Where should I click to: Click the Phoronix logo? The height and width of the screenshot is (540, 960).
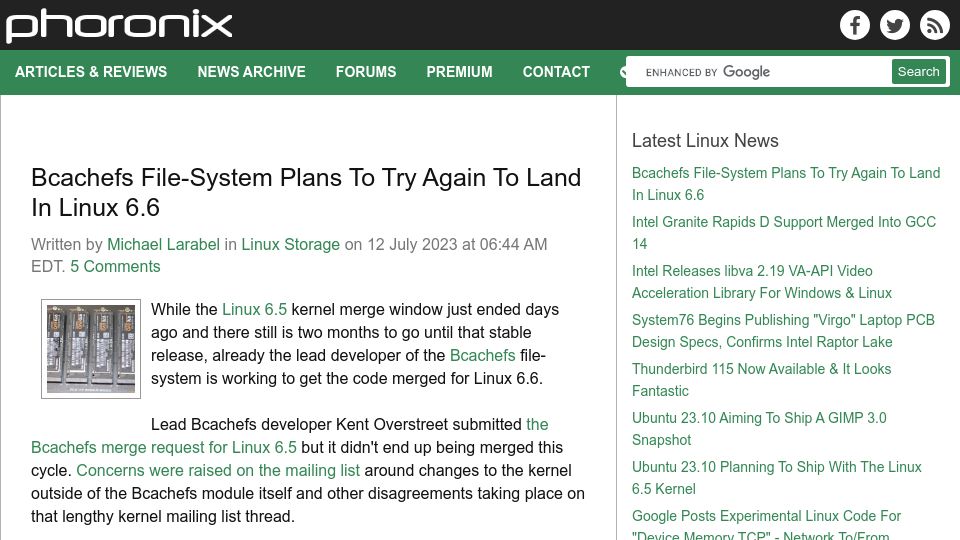coord(119,26)
